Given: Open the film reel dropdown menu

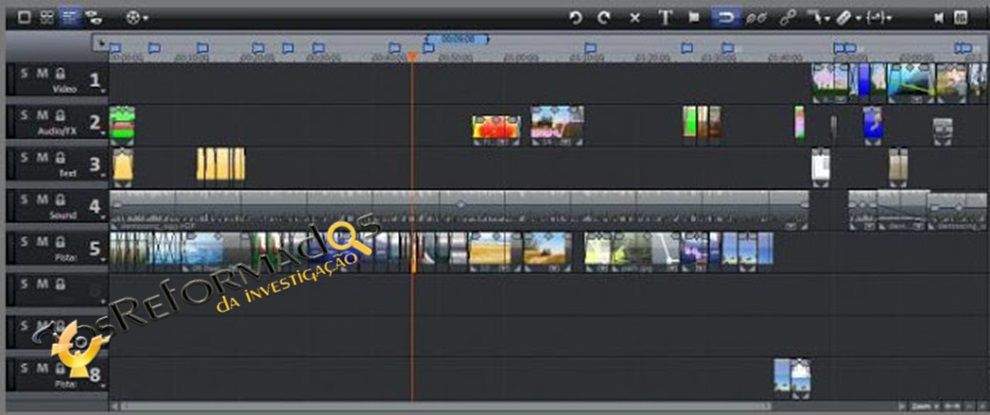Looking at the screenshot, I should (138, 18).
